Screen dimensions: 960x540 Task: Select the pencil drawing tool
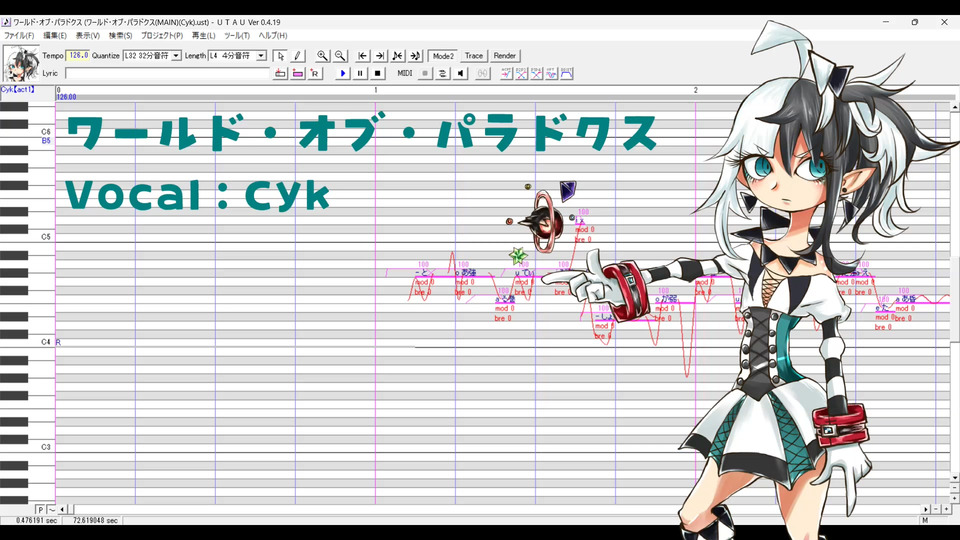click(298, 56)
